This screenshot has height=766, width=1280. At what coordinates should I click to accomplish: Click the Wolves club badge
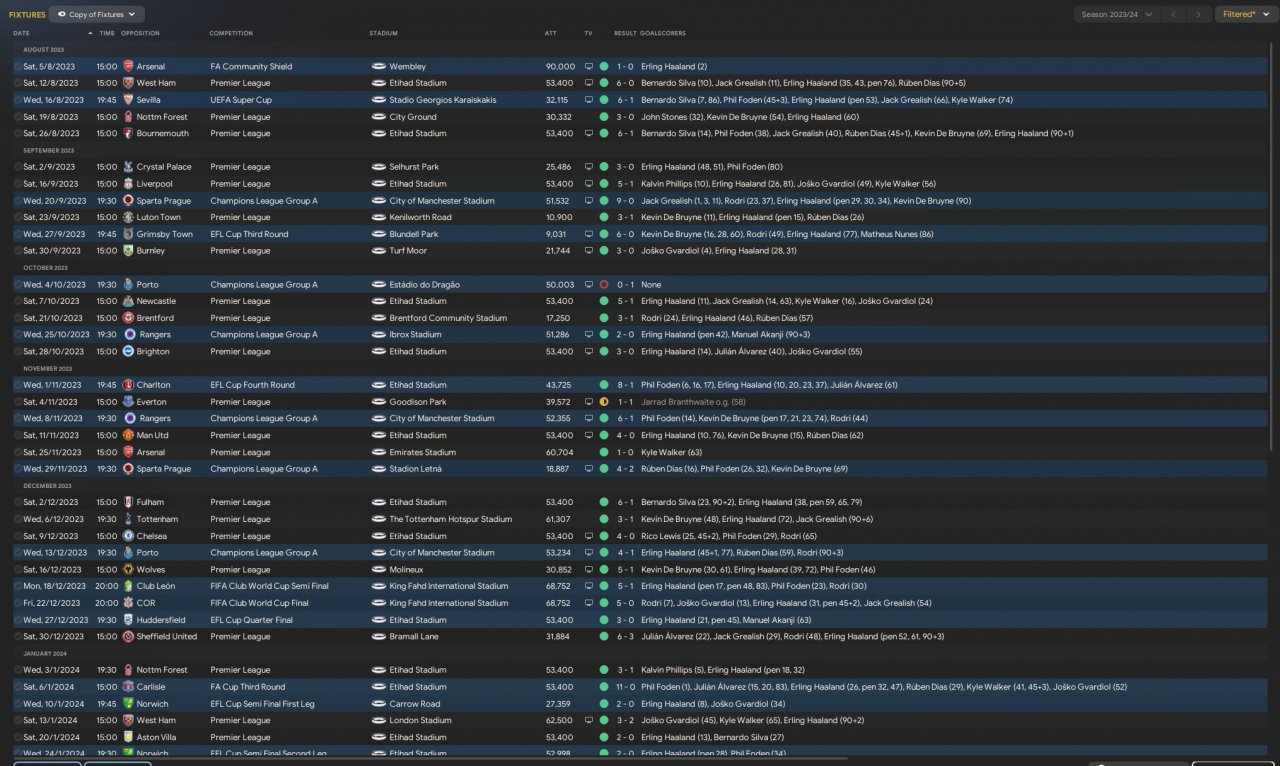click(128, 569)
